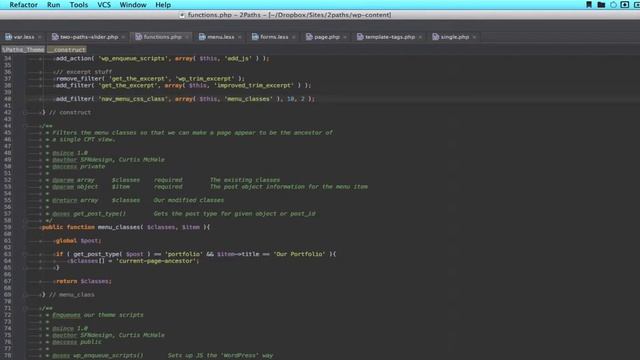Click 'public function menu_classes' declaration

(x=126, y=227)
